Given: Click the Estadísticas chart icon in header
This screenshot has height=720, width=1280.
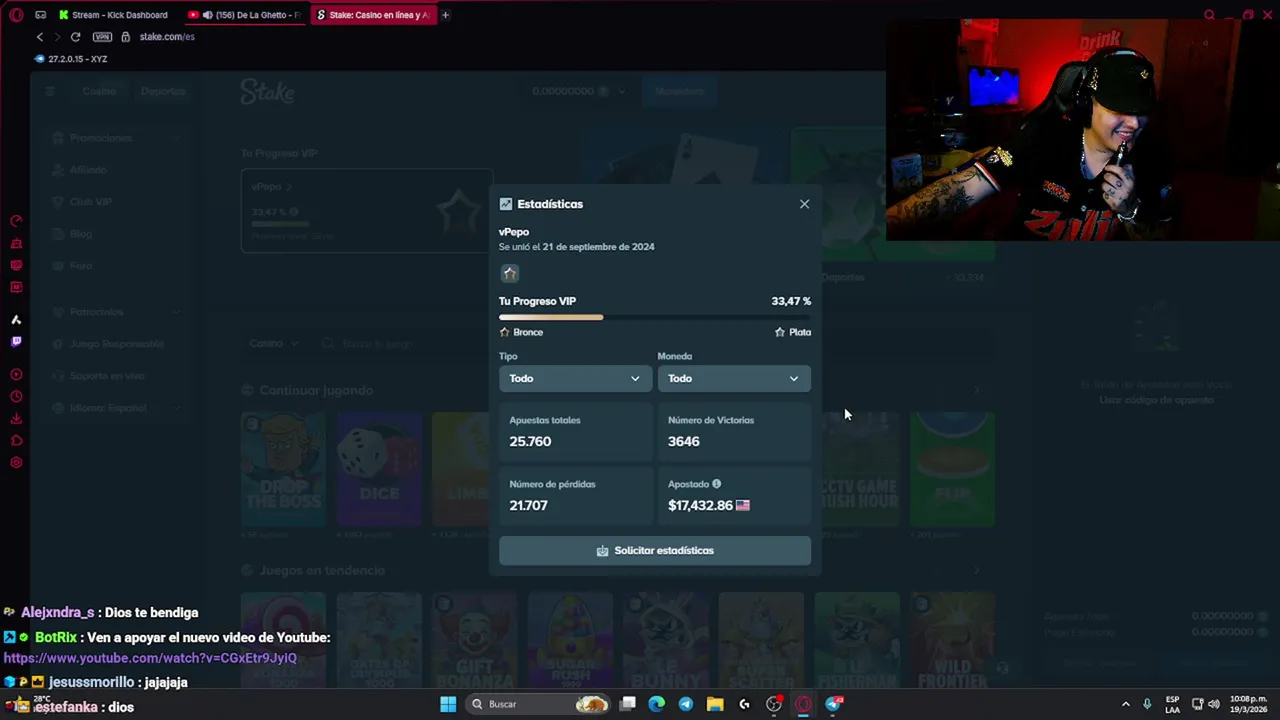Looking at the screenshot, I should tap(506, 204).
